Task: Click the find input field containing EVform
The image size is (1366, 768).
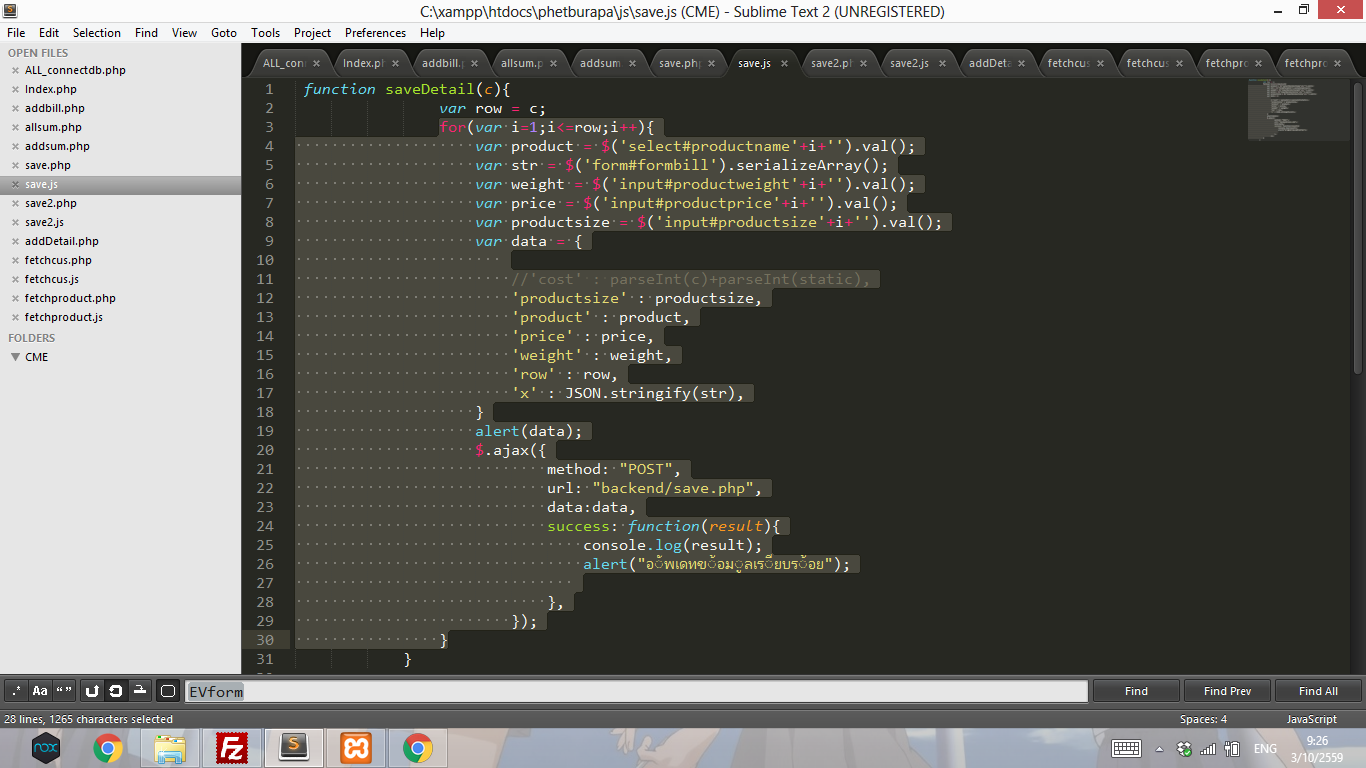Action: tap(636, 691)
